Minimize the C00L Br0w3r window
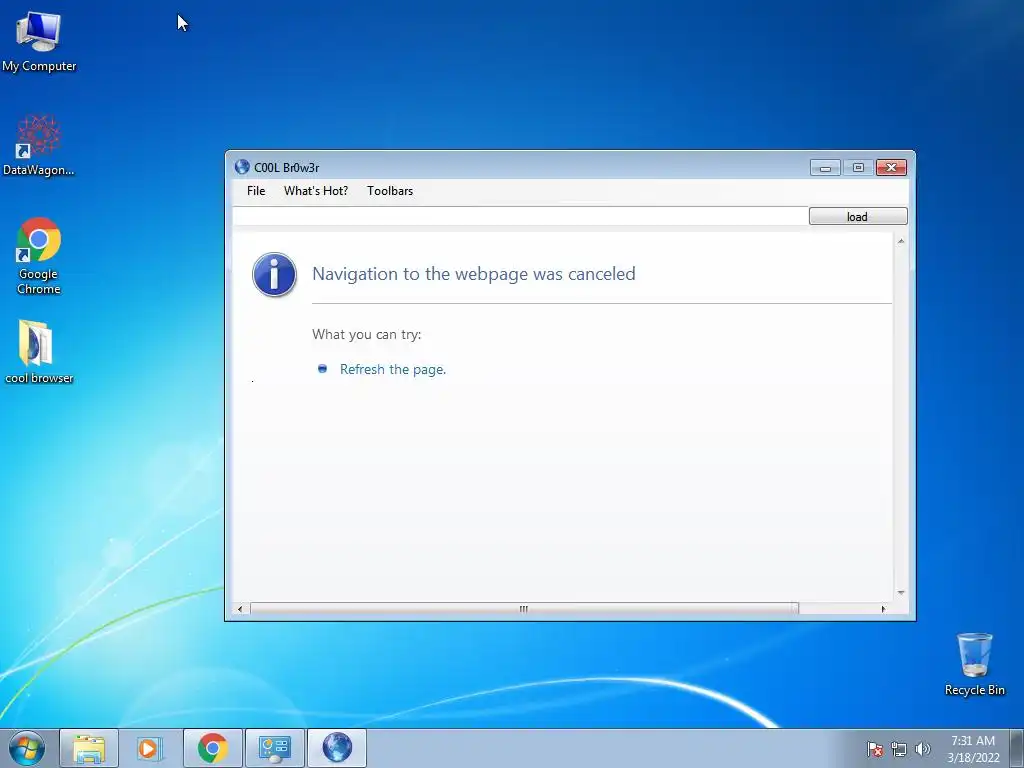1024x768 pixels. 825,168
